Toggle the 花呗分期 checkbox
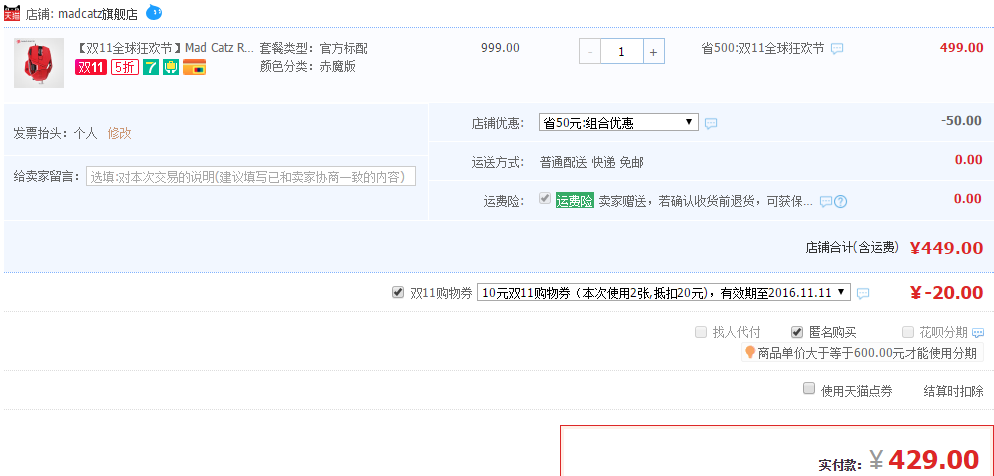Image resolution: width=994 pixels, height=476 pixels. (x=908, y=331)
